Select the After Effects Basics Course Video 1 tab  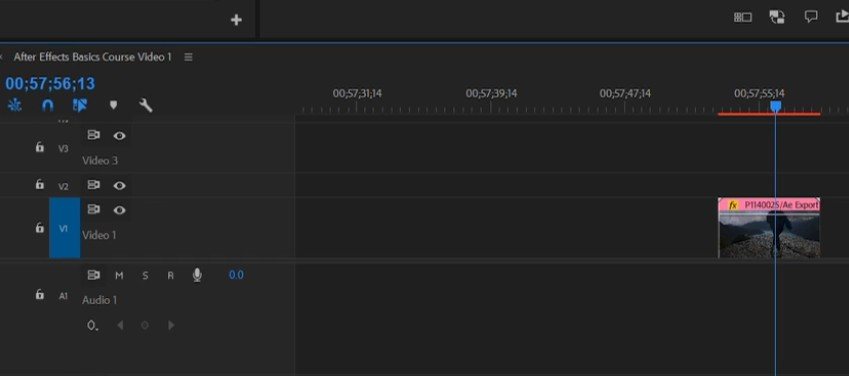point(93,57)
